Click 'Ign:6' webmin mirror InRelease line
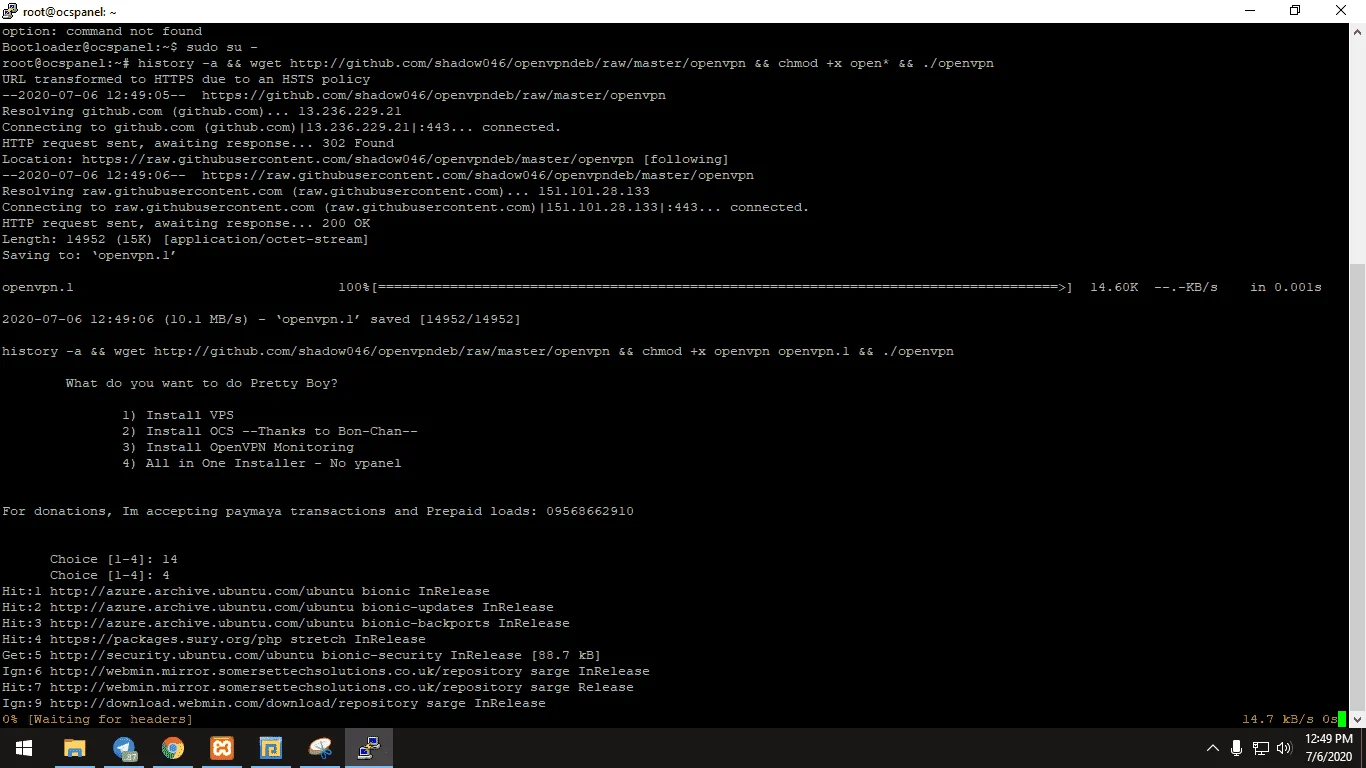The width and height of the screenshot is (1366, 768). coord(326,671)
